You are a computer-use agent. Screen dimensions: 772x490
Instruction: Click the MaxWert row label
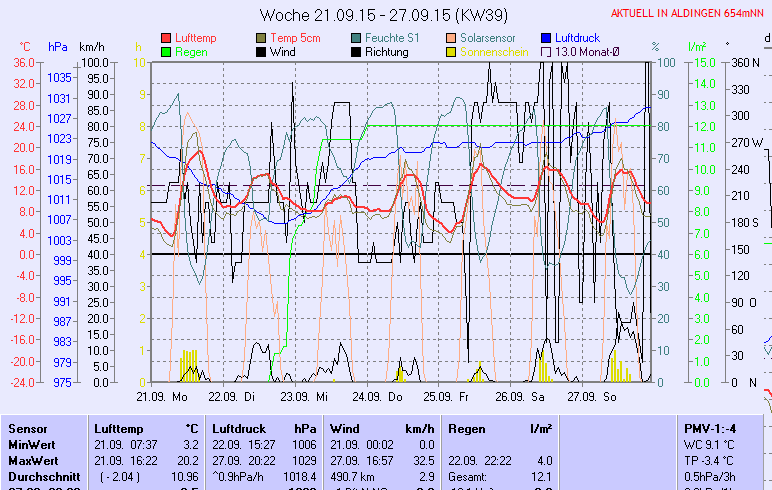[x=32, y=460]
